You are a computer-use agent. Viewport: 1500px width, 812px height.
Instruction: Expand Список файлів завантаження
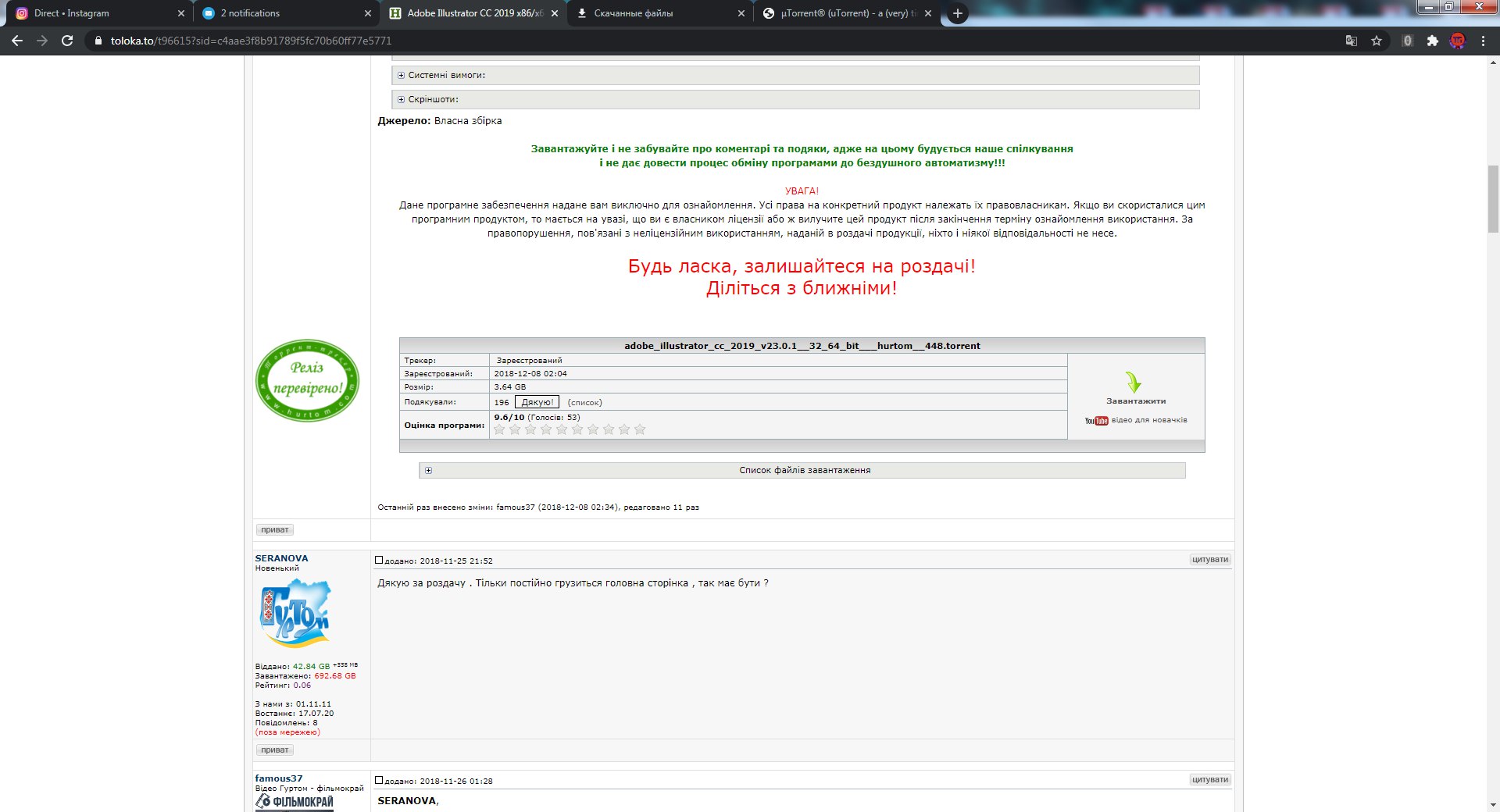click(802, 470)
